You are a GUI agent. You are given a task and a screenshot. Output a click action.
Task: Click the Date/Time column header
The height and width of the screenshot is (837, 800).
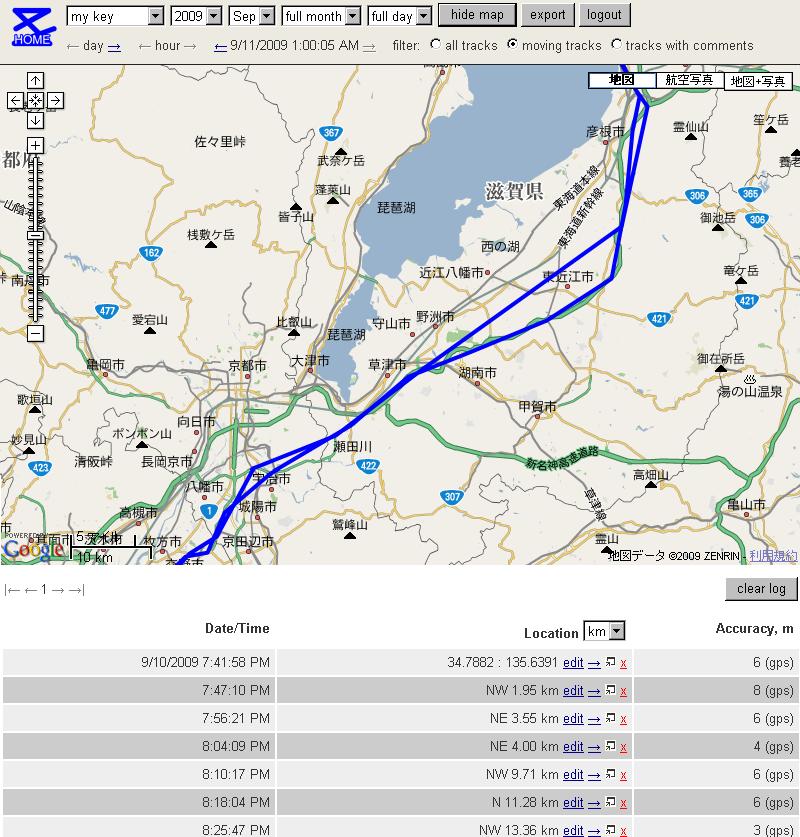[x=237, y=628]
